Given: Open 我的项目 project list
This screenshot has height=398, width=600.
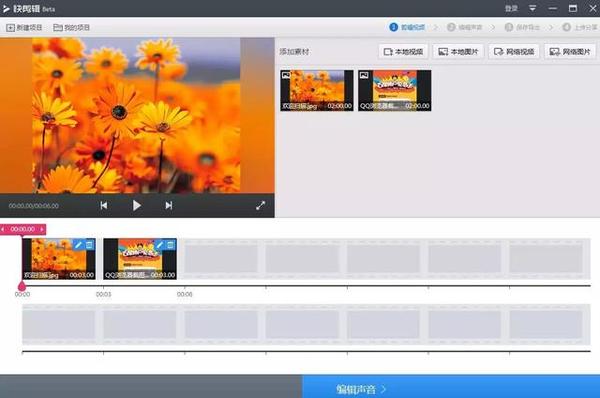Looking at the screenshot, I should [72, 28].
